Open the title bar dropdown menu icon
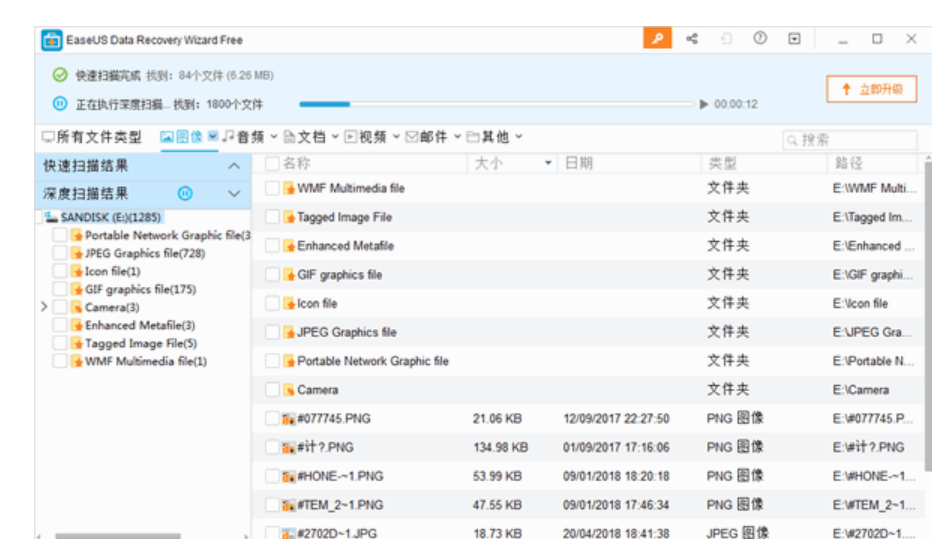Image resolution: width=932 pixels, height=539 pixels. (794, 39)
